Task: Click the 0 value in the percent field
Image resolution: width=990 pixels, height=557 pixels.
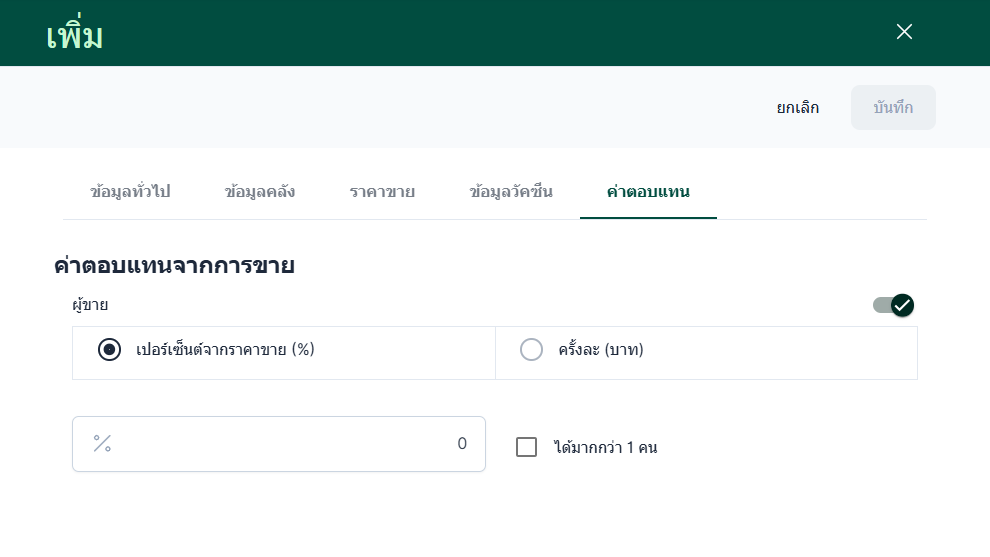Action: (x=462, y=444)
